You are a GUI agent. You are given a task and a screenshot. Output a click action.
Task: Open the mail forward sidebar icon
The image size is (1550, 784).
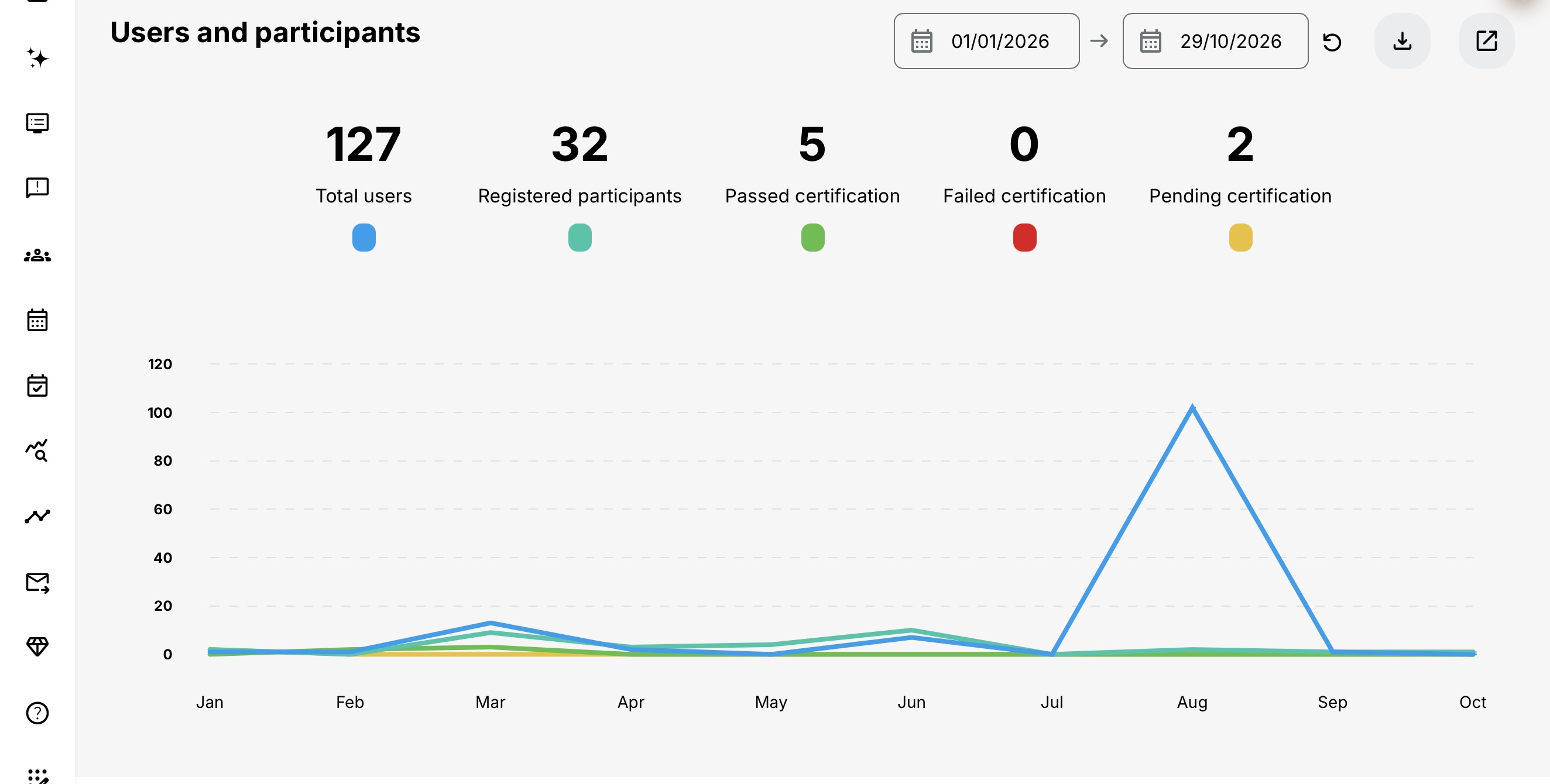(37, 583)
